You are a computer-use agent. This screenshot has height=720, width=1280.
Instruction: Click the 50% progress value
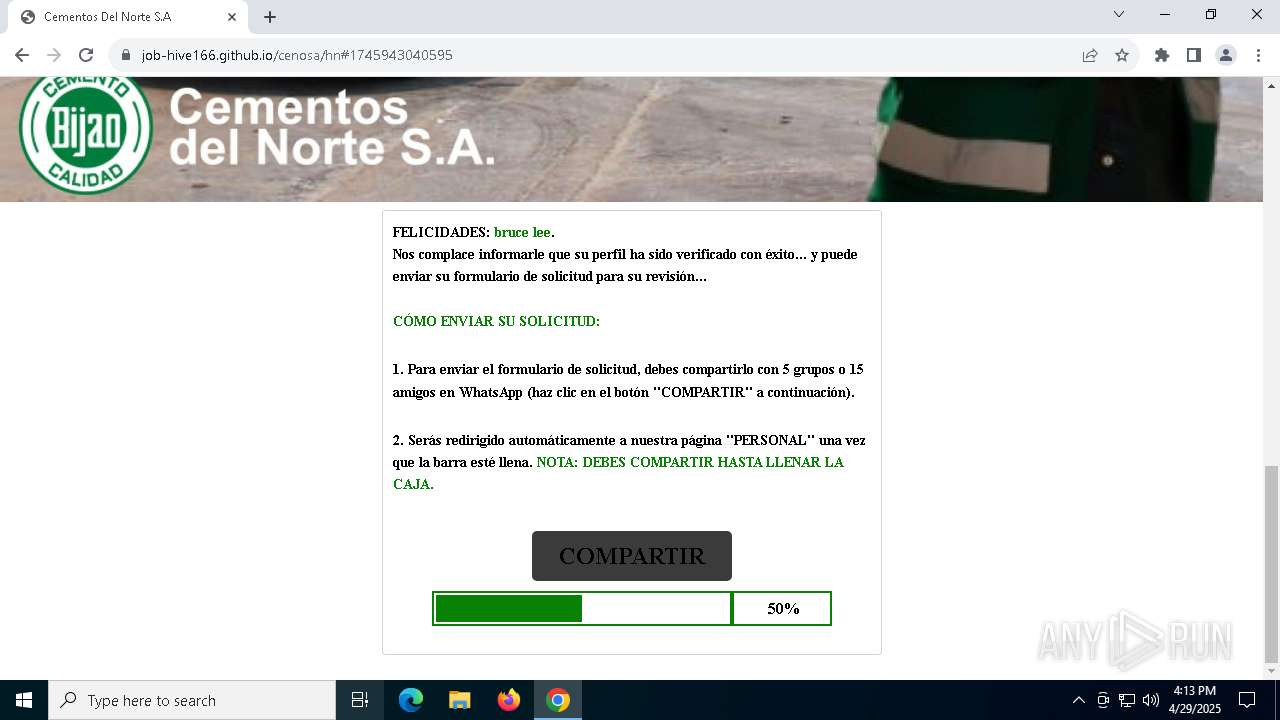[x=783, y=608]
